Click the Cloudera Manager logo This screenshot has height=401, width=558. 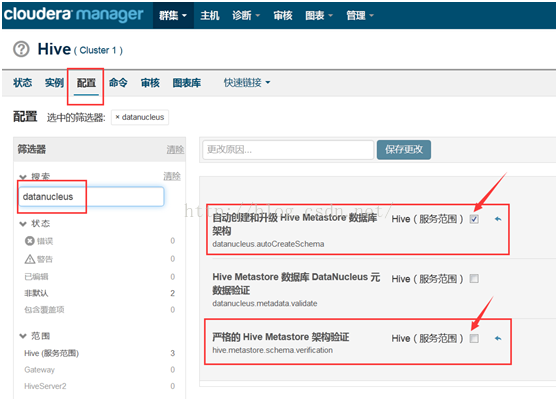click(x=73, y=14)
